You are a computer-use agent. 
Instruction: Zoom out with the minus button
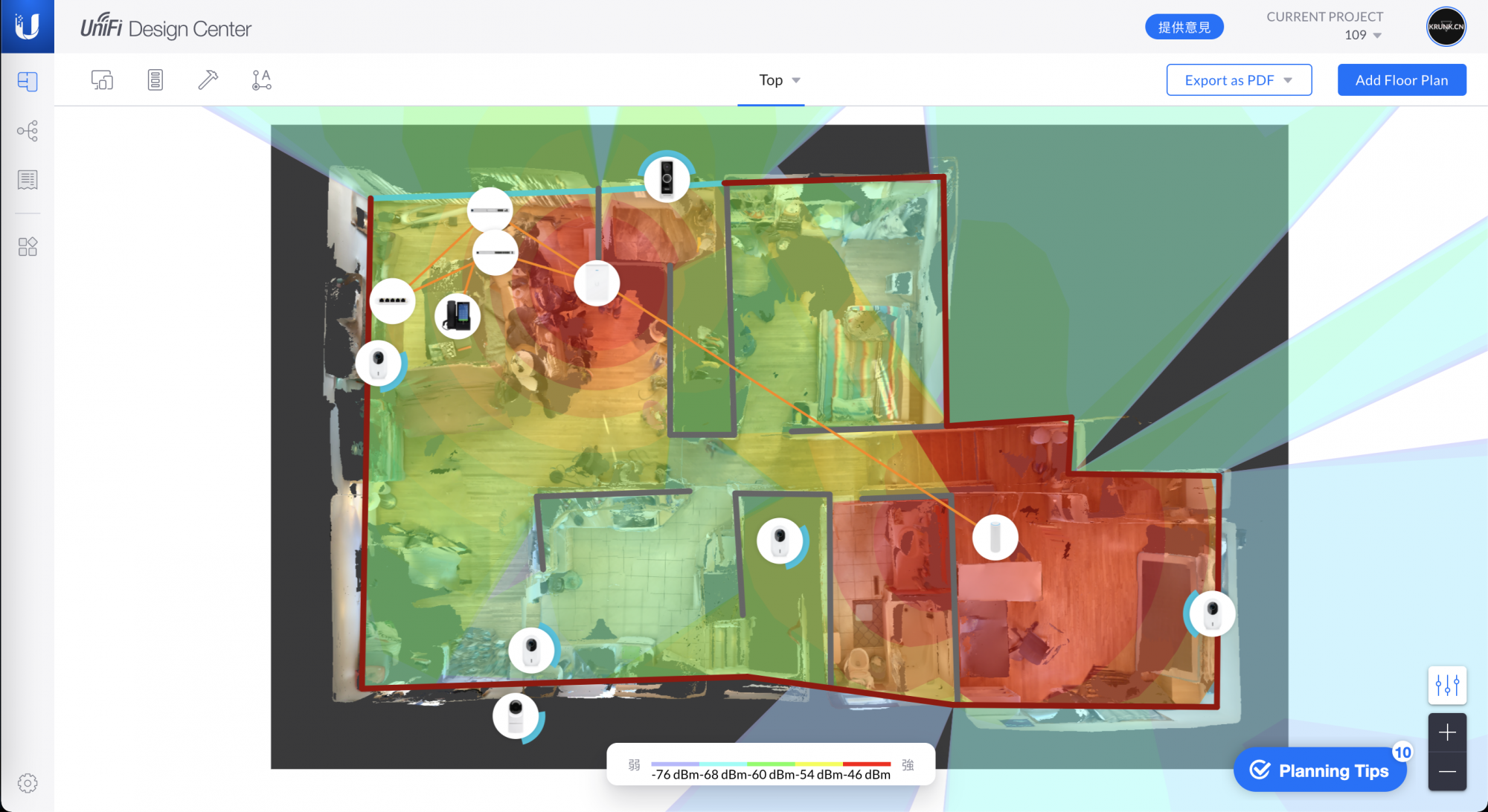coord(1446,772)
